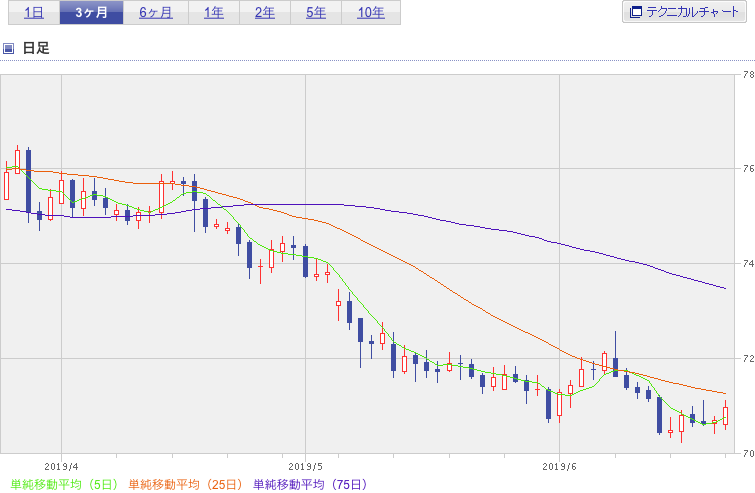Show the 2年 chart period

click(x=265, y=13)
